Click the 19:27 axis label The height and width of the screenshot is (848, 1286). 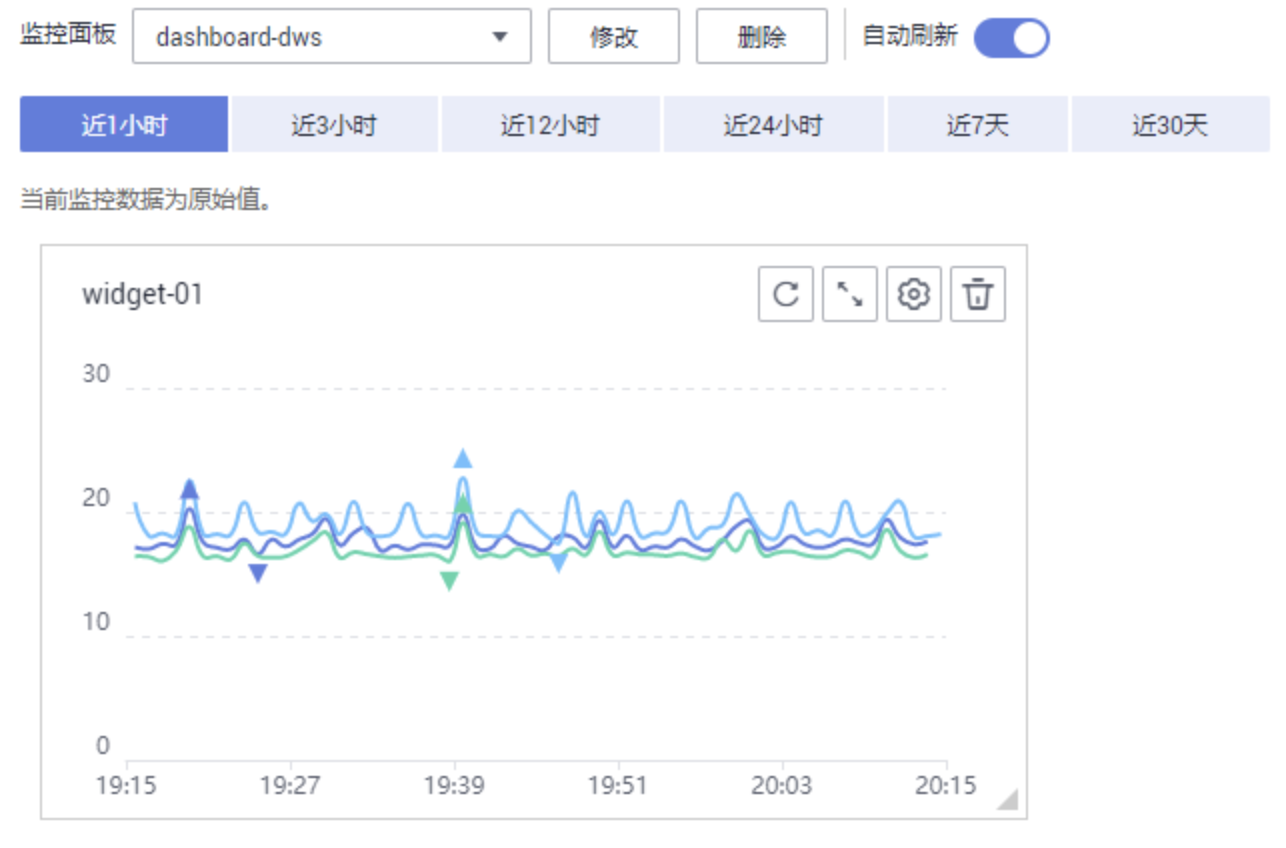(x=290, y=785)
